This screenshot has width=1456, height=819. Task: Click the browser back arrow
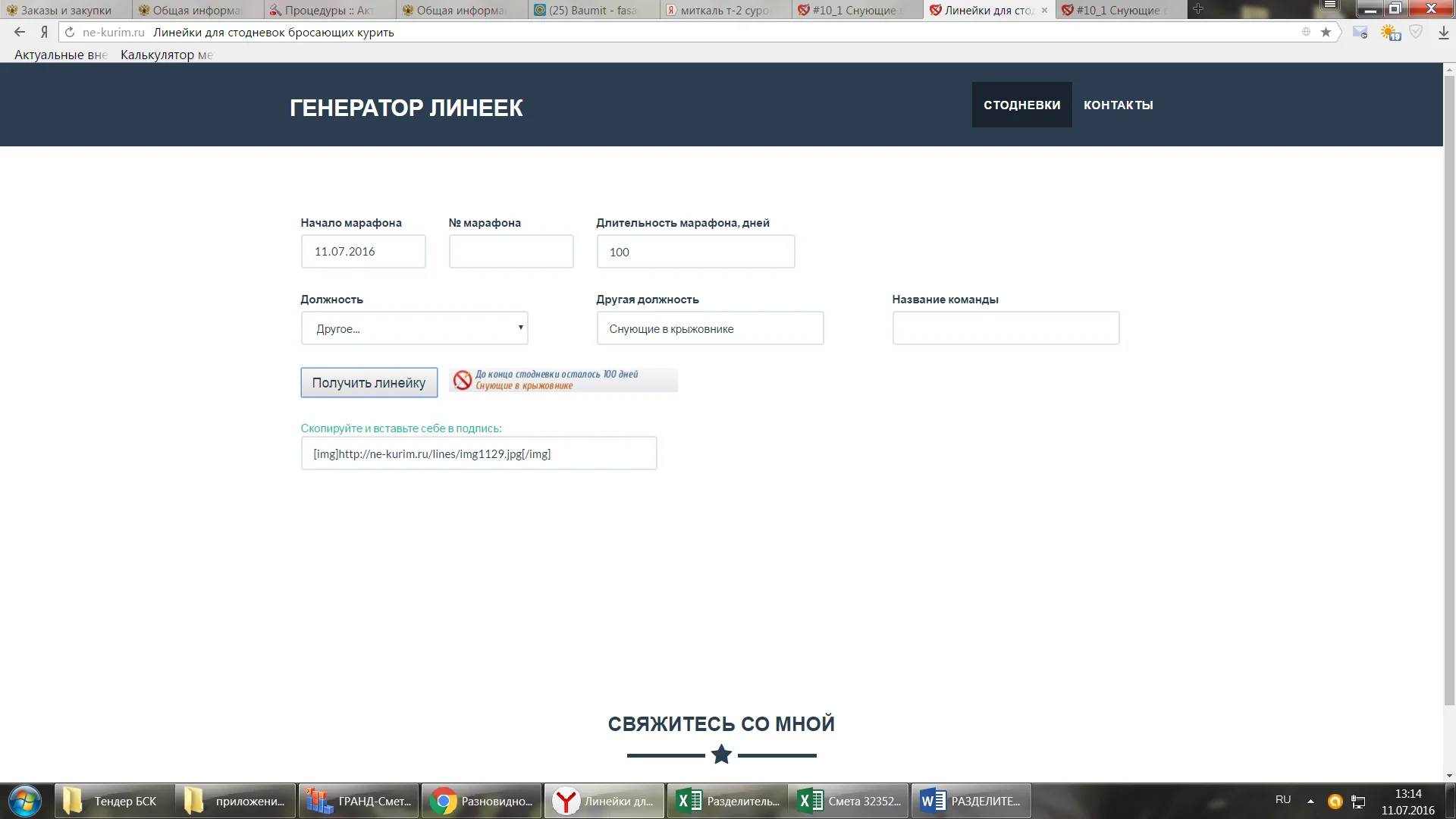point(20,32)
